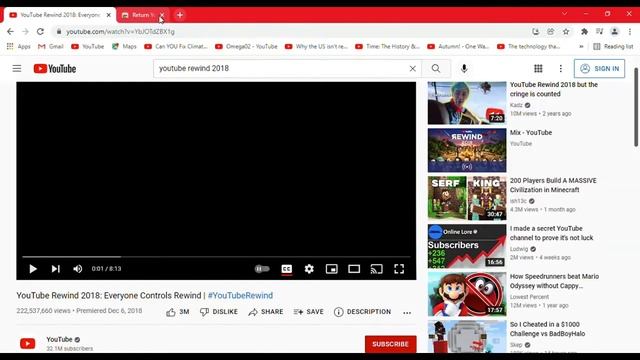
Task: Open the YouTube guide hamburger menu
Action: tap(17, 69)
